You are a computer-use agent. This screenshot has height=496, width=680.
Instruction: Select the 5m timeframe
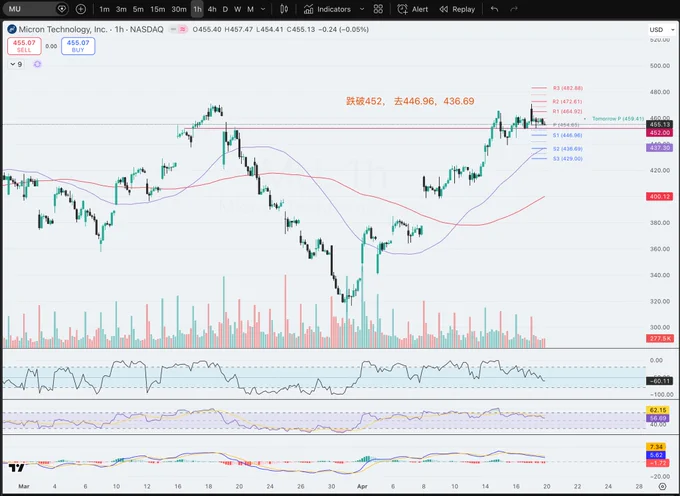tap(138, 9)
